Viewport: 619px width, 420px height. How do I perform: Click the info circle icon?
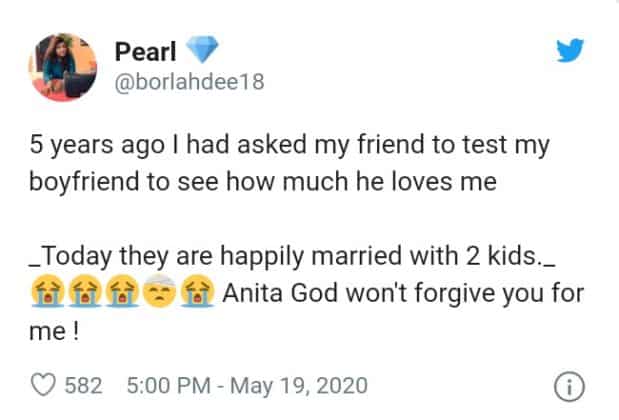pos(568,385)
